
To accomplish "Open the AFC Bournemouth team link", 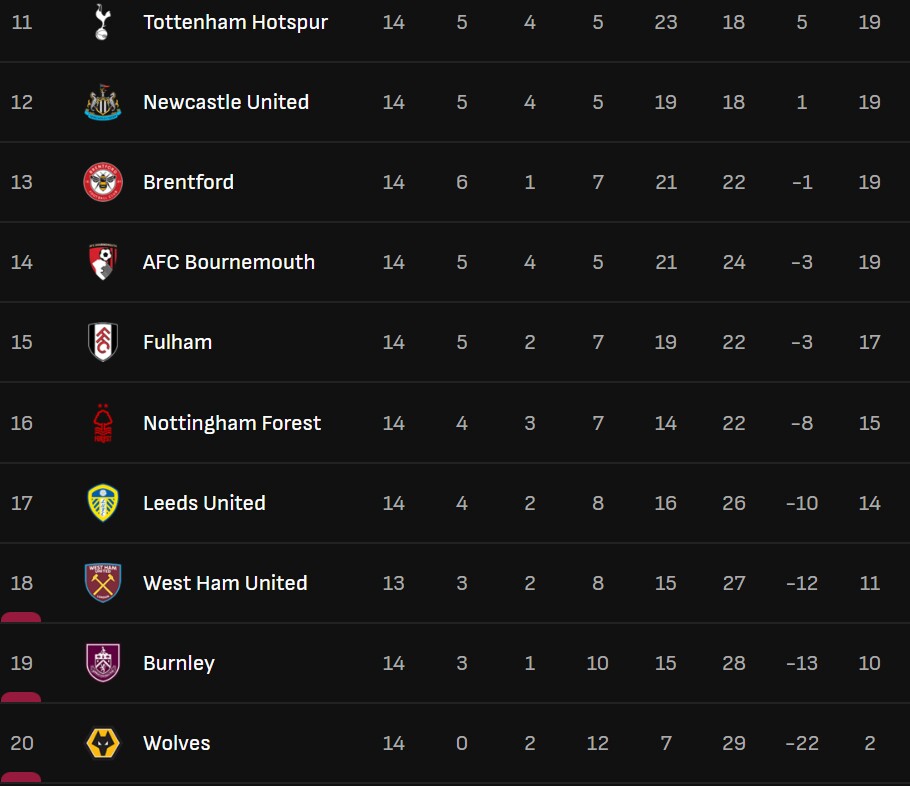I will pos(229,262).
